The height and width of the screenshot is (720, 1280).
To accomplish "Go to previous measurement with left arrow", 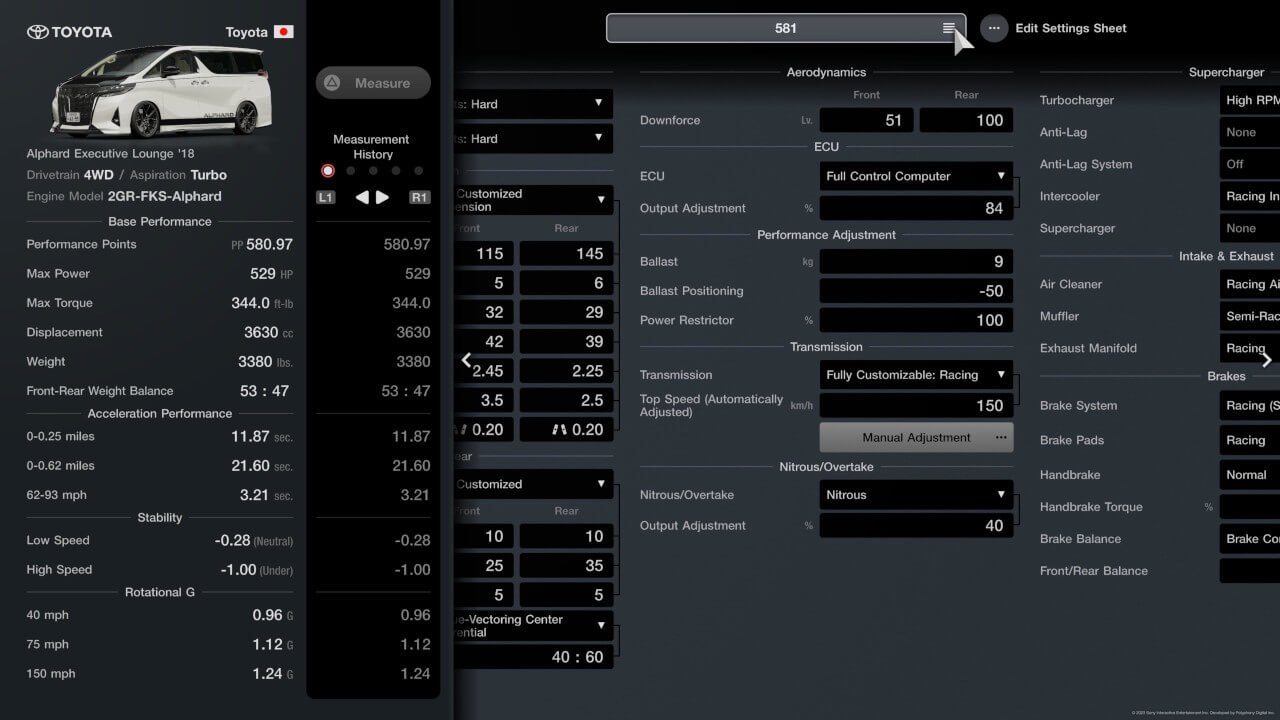I will [x=362, y=197].
